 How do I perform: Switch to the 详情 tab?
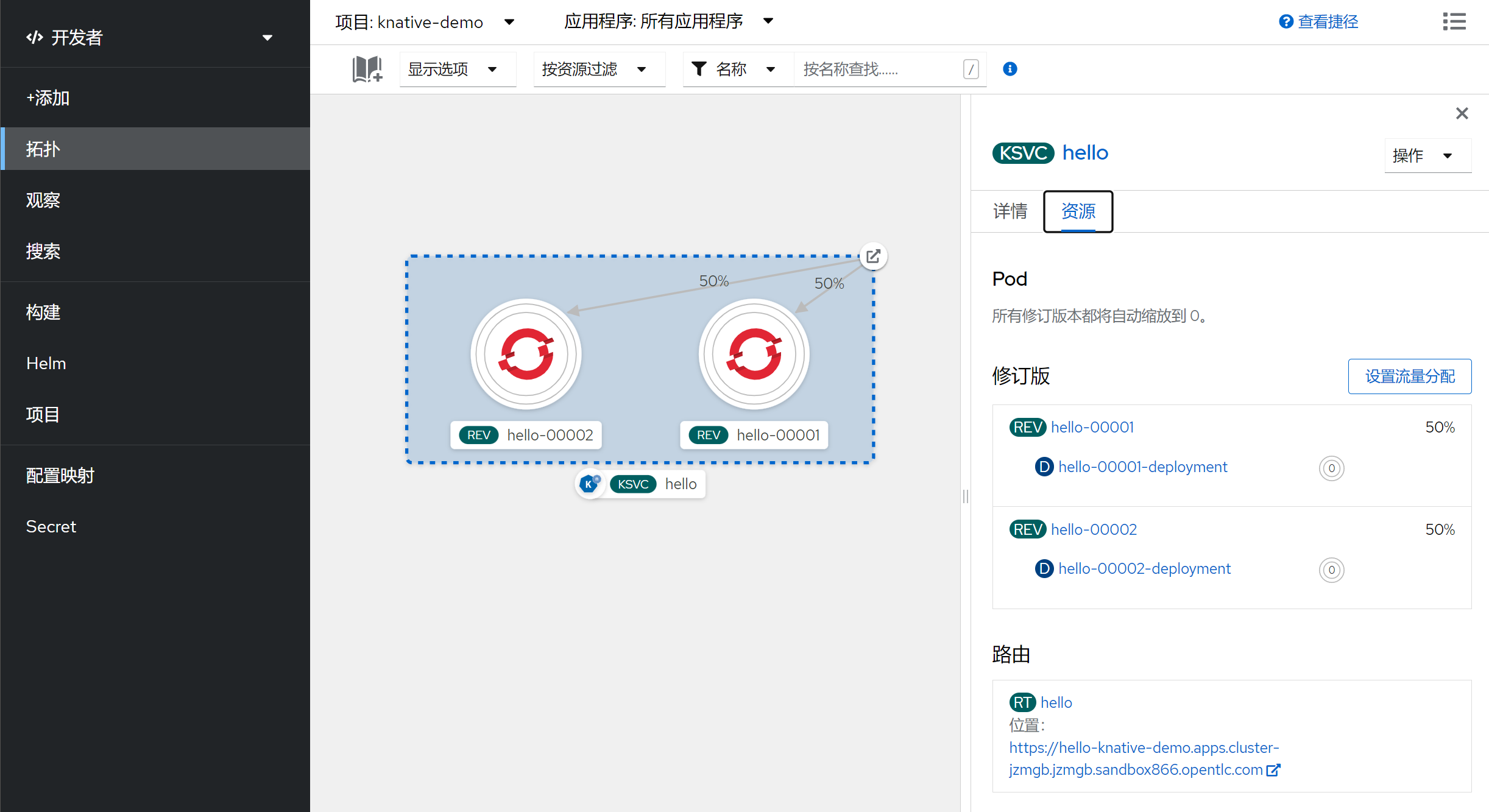click(1010, 211)
